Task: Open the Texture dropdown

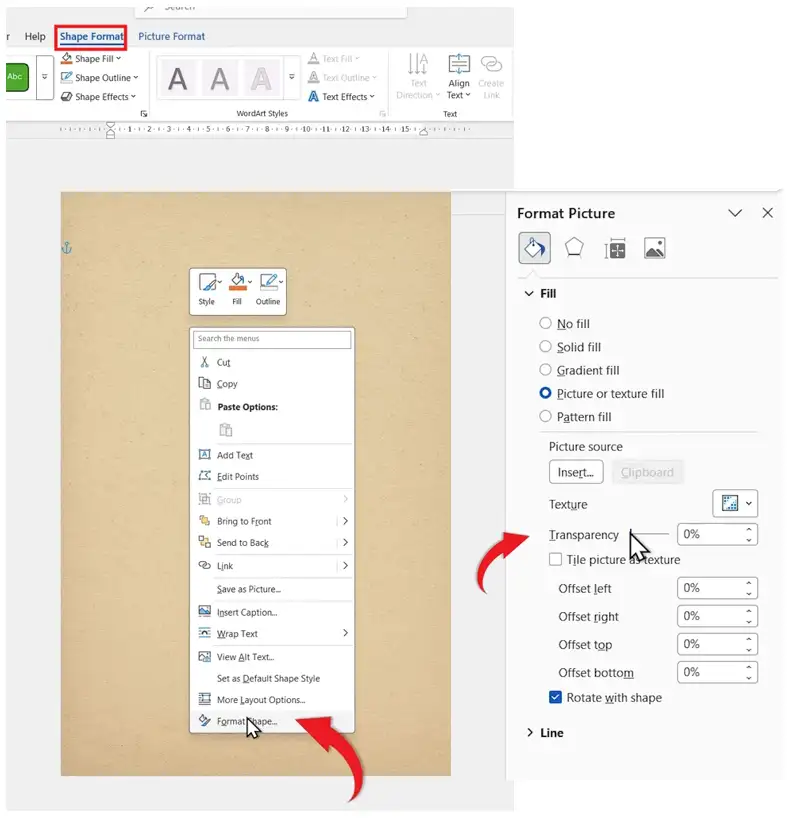Action: (735, 503)
